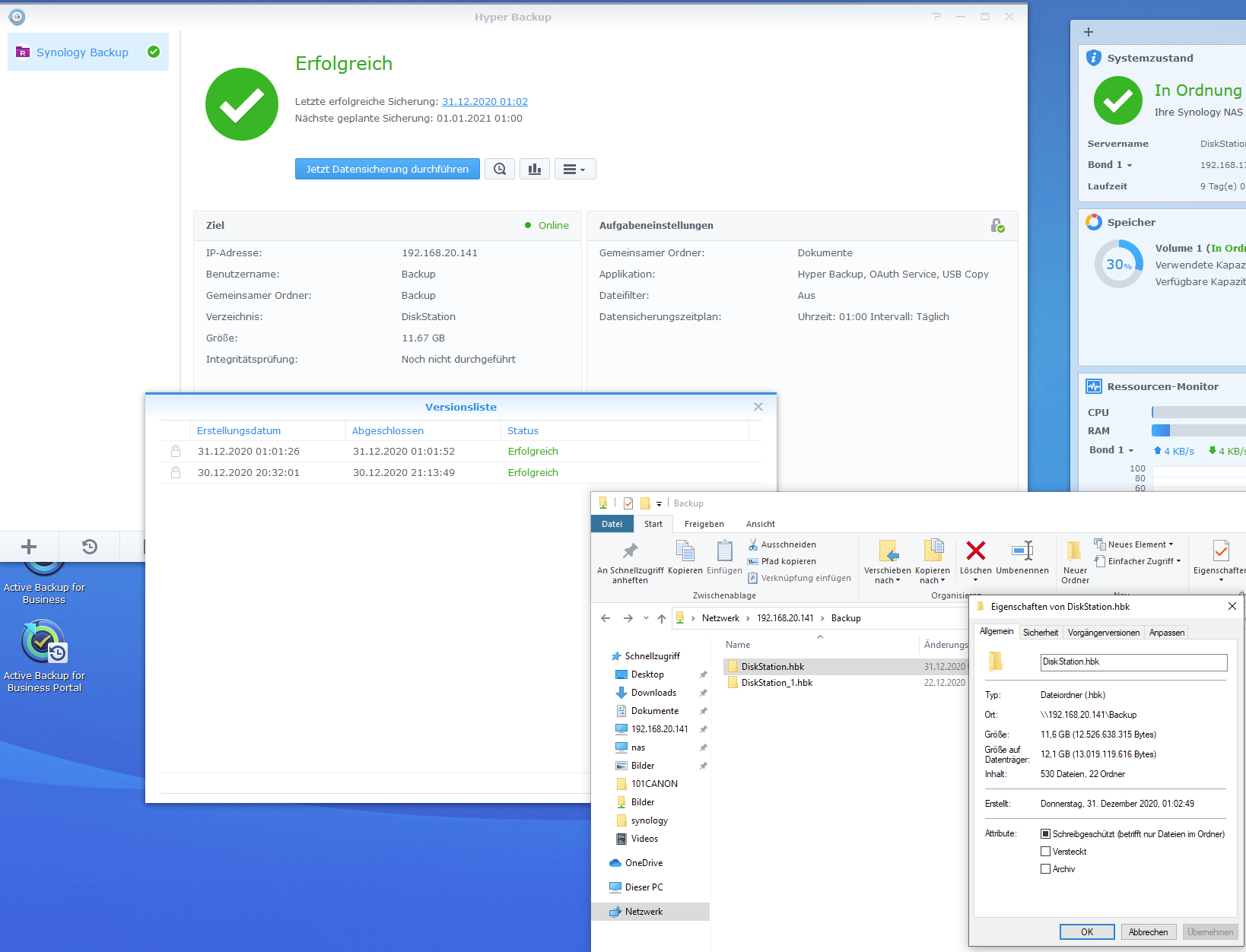Click the Volume 1 30% usage ring

[x=1118, y=264]
